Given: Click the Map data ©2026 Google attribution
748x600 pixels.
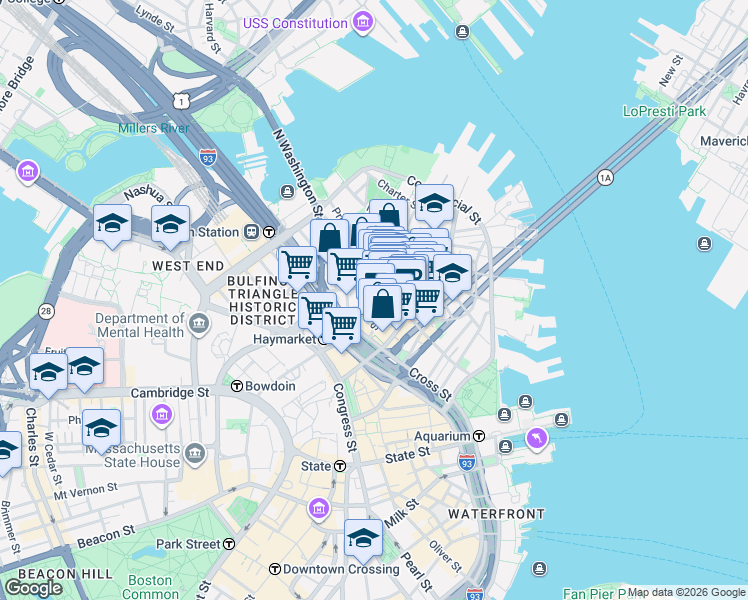Looking at the screenshot, I should click(x=686, y=592).
